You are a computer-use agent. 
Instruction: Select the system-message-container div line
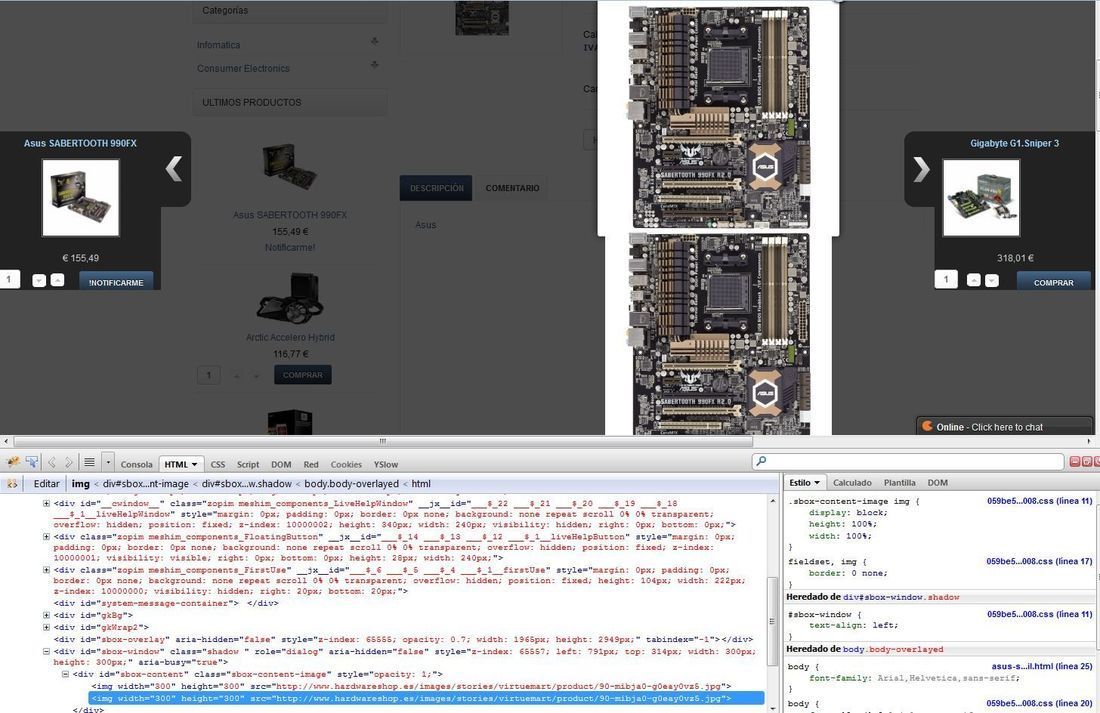click(166, 603)
